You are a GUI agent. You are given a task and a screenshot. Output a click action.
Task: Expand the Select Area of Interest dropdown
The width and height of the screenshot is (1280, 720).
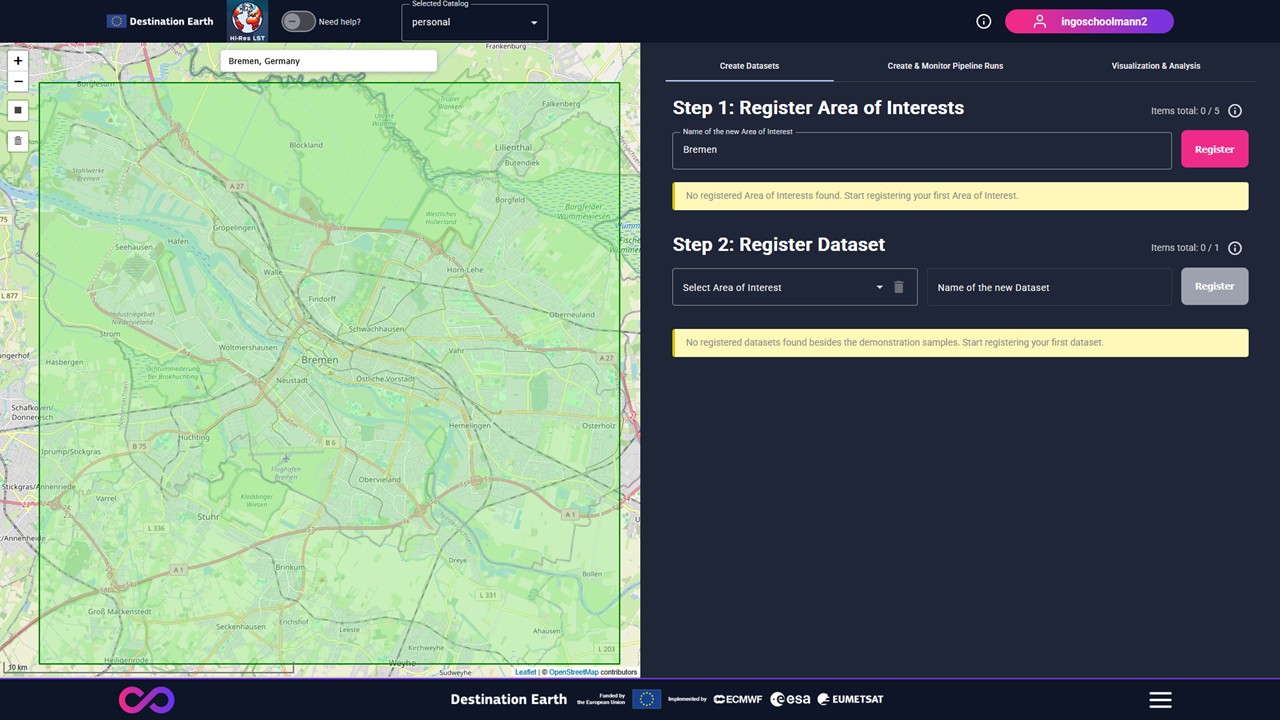click(x=780, y=287)
